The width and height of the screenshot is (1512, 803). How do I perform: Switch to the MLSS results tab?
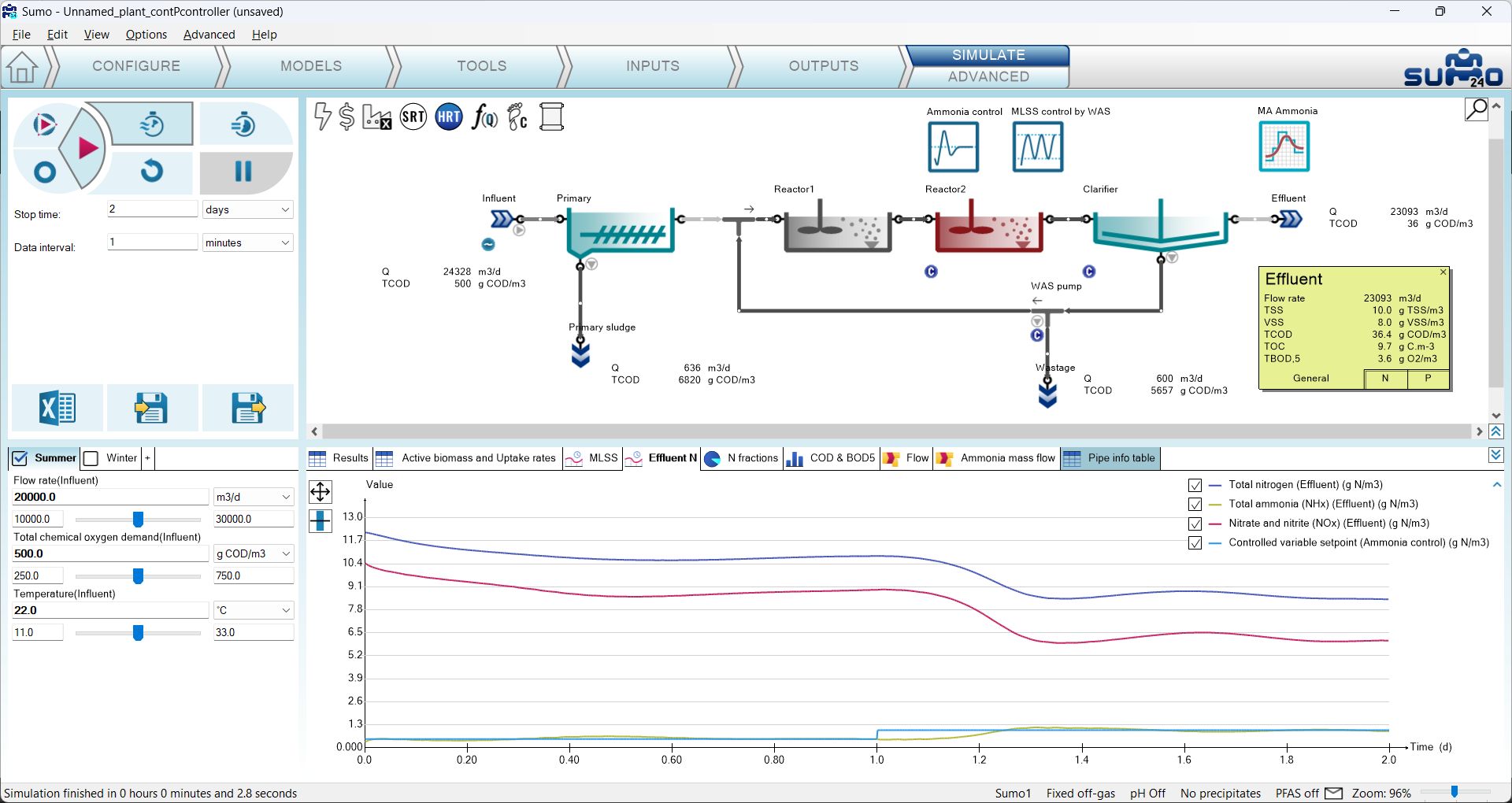[592, 458]
